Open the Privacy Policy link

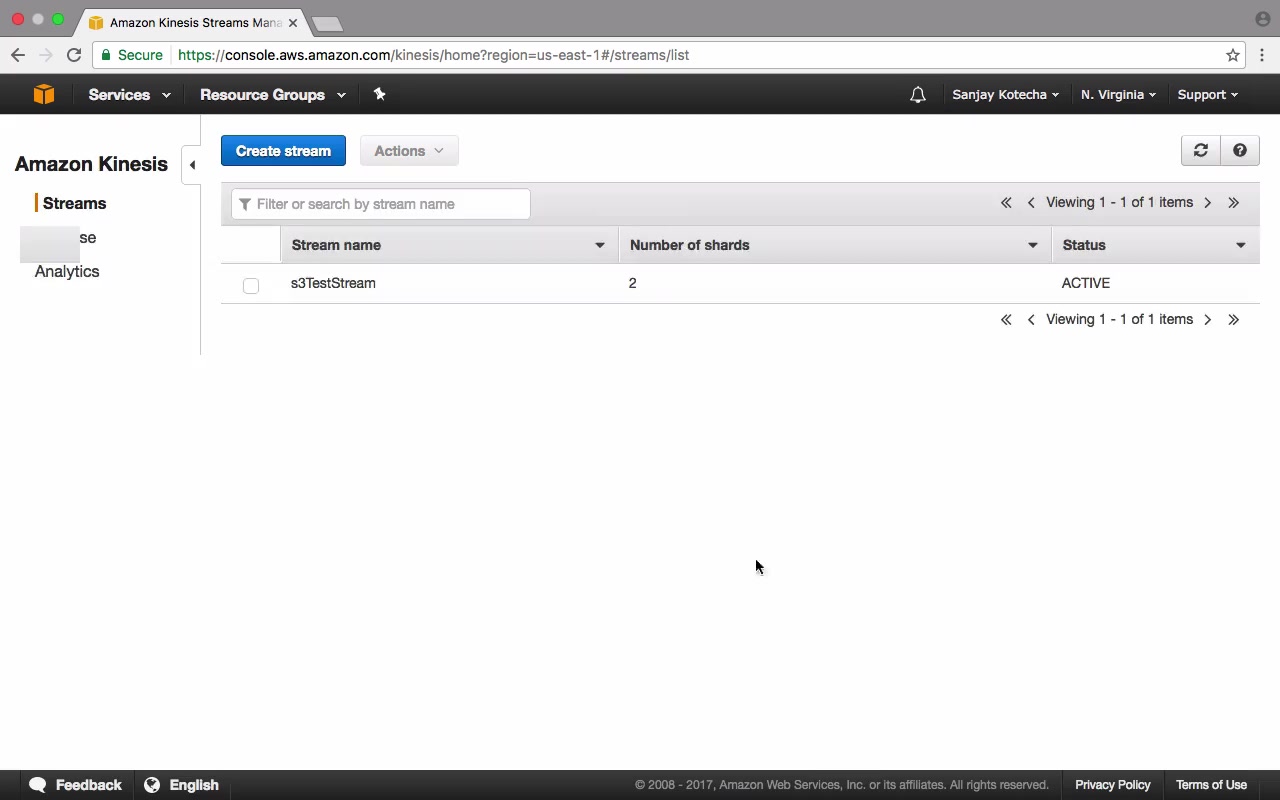point(1113,785)
